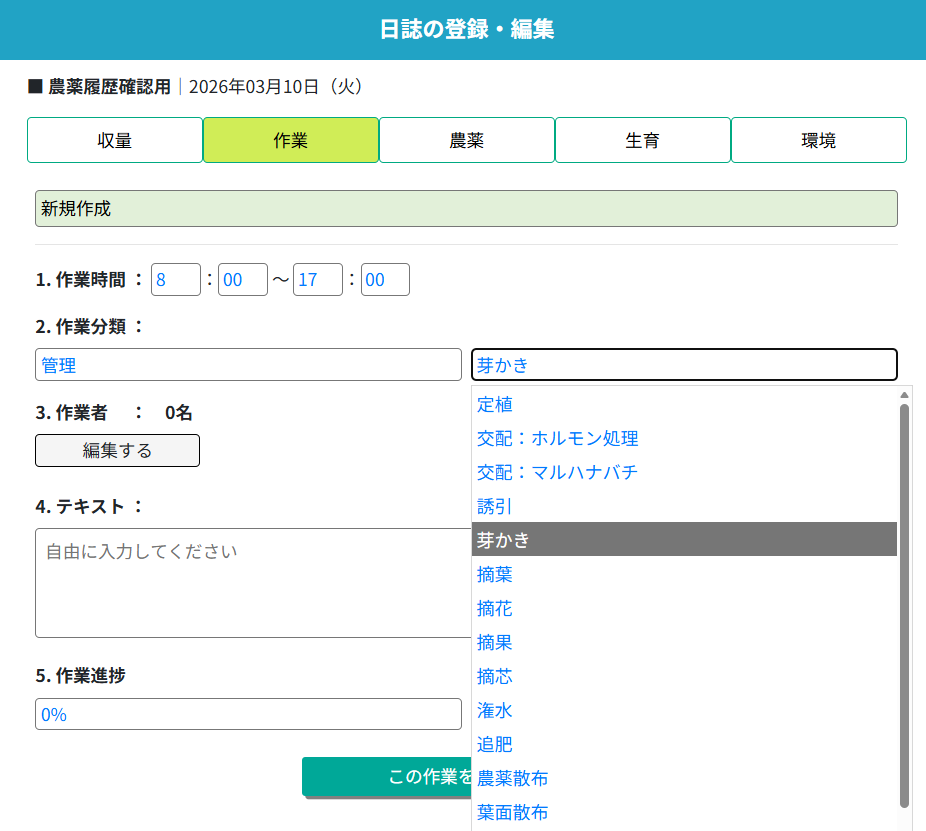Click the 編集する worker edit button
The image size is (926, 831).
(118, 451)
